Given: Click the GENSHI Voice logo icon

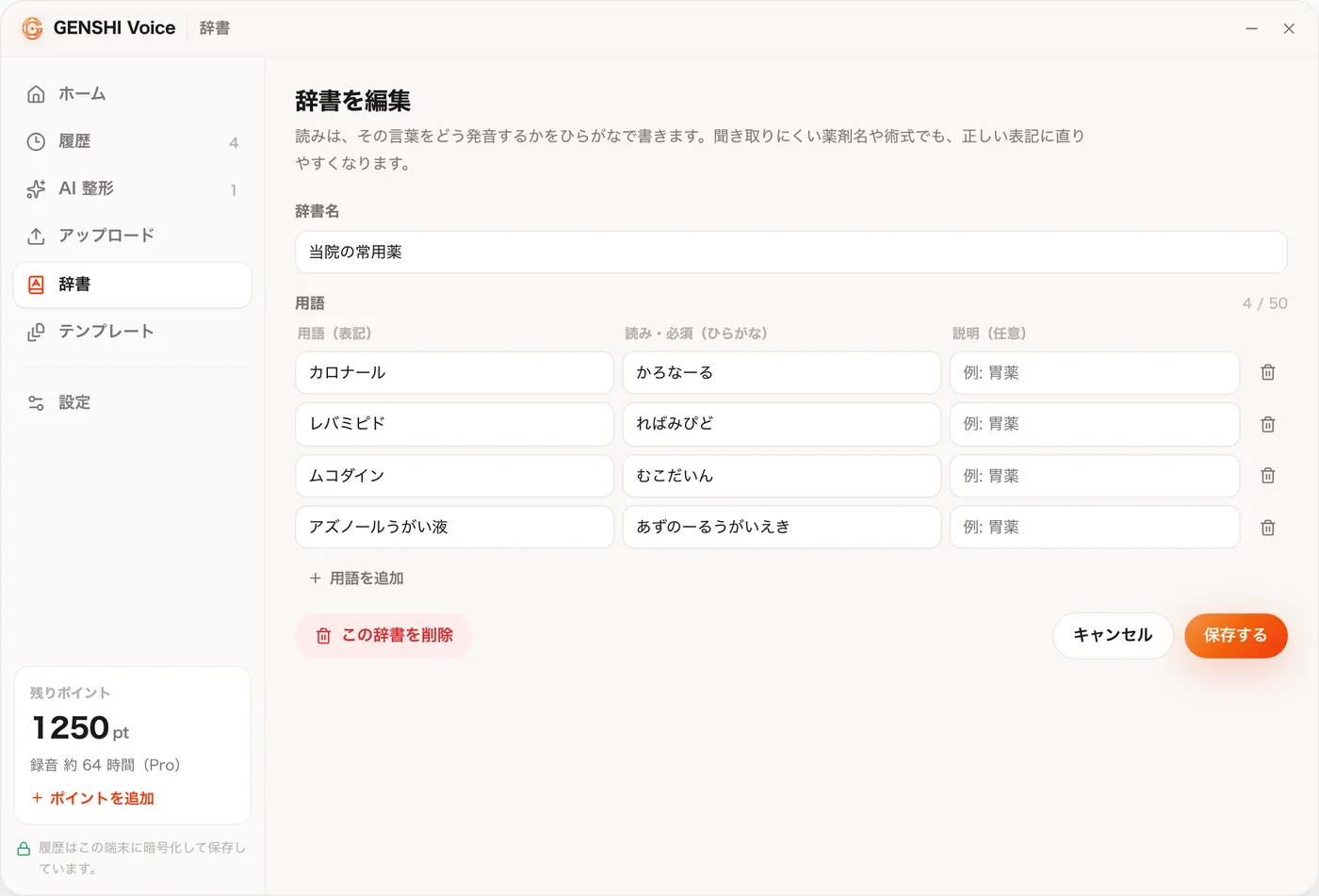Looking at the screenshot, I should click(x=32, y=28).
